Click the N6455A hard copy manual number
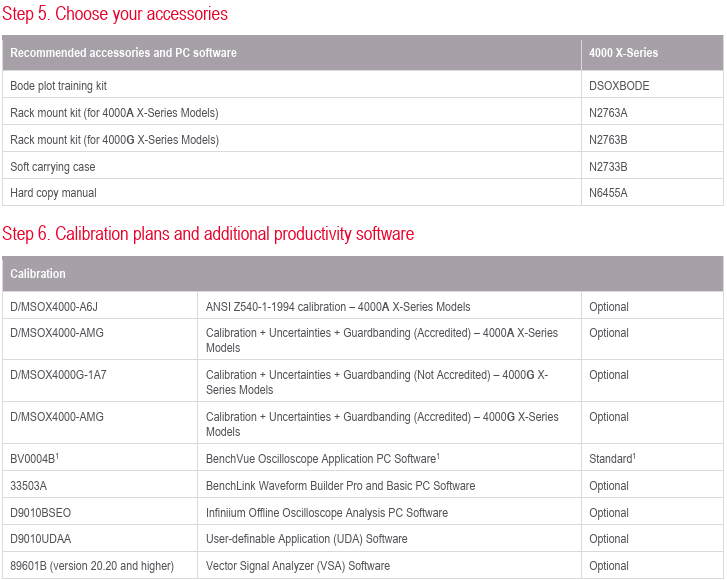This screenshot has width=727, height=580. (608, 193)
